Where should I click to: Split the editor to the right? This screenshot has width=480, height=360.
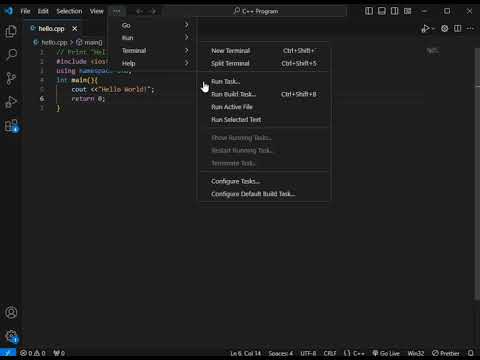[458, 29]
